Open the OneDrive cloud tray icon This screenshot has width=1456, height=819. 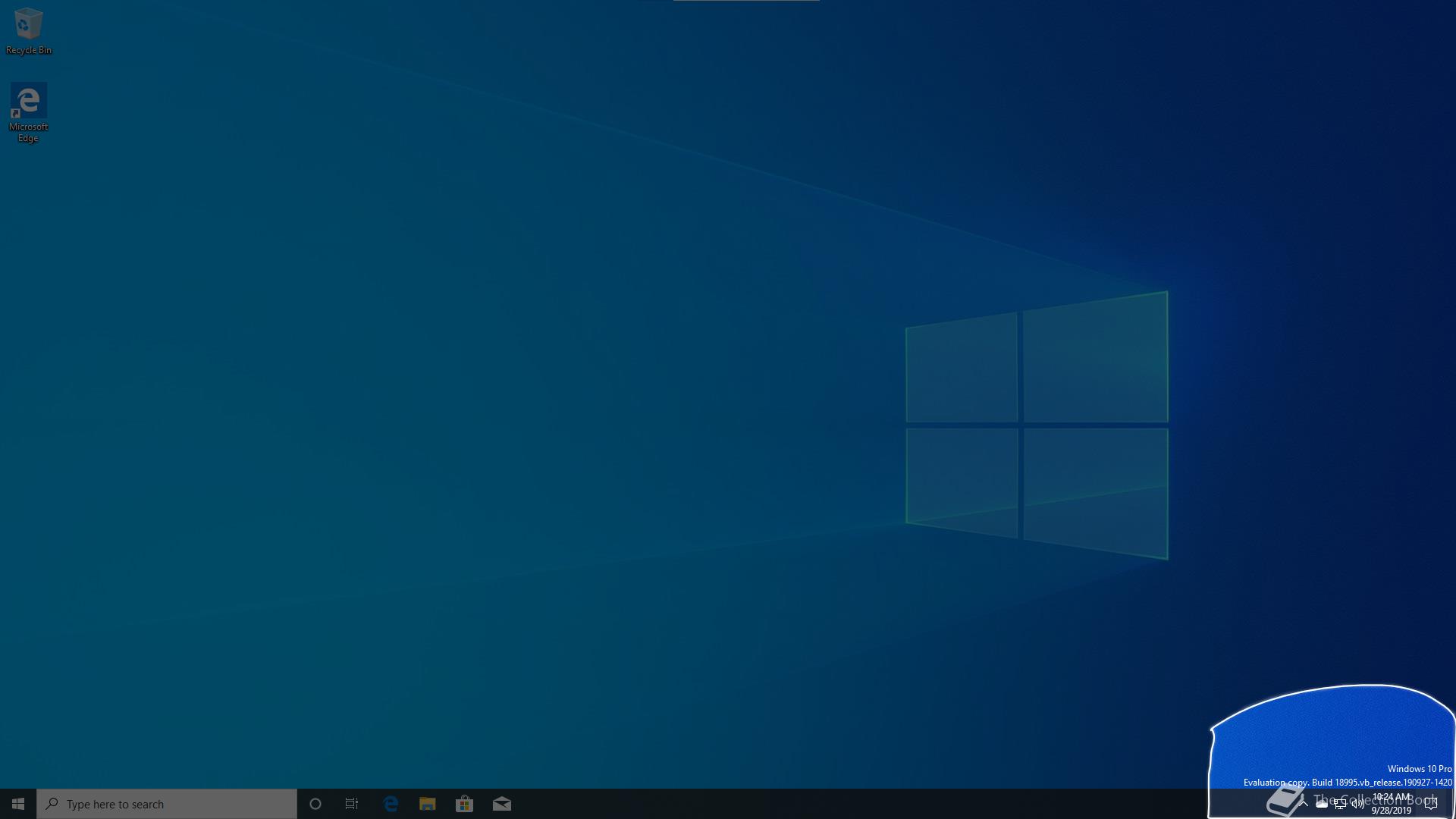[1322, 804]
